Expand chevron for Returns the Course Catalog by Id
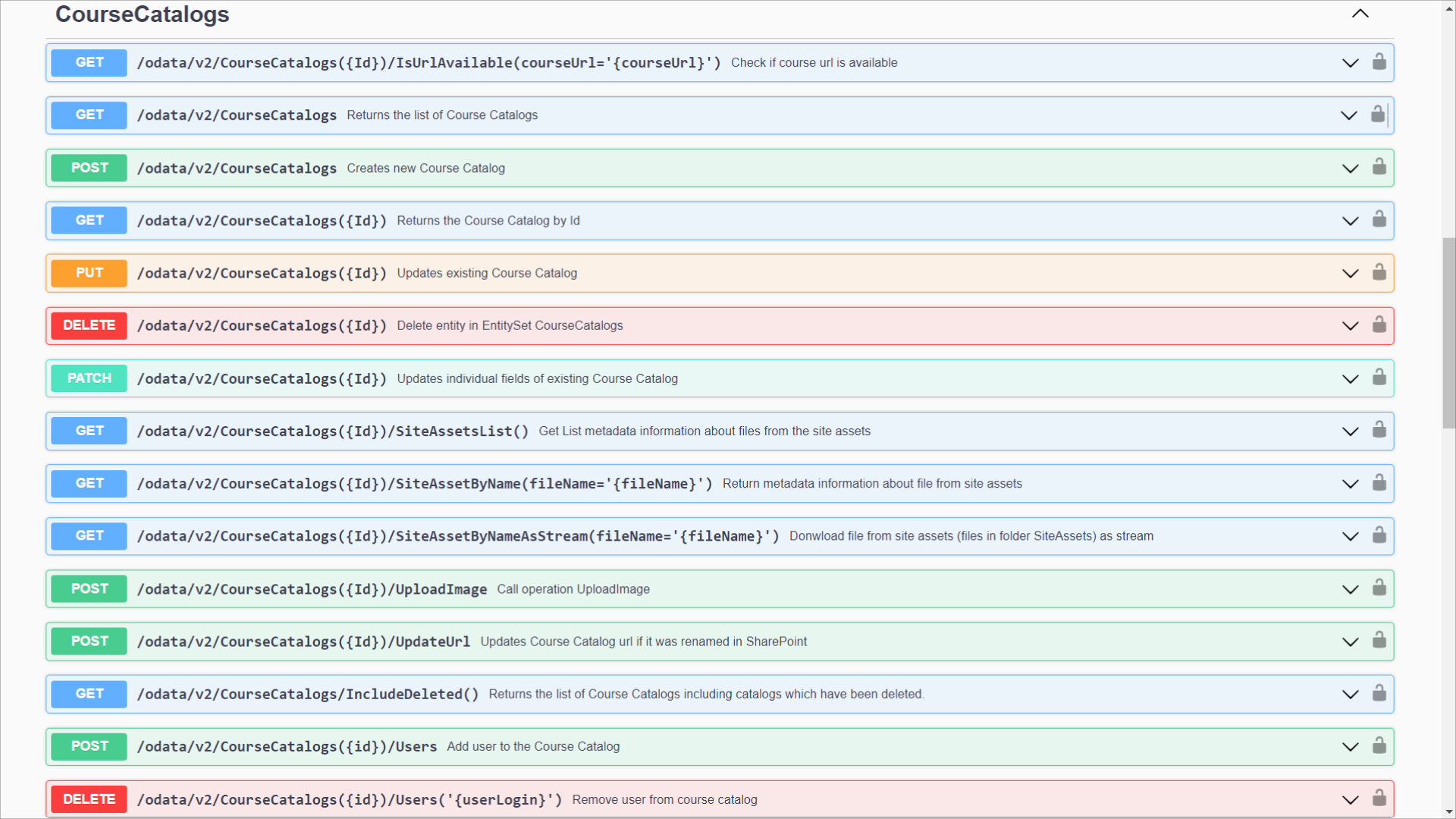Viewport: 1456px width, 819px height. [1350, 221]
